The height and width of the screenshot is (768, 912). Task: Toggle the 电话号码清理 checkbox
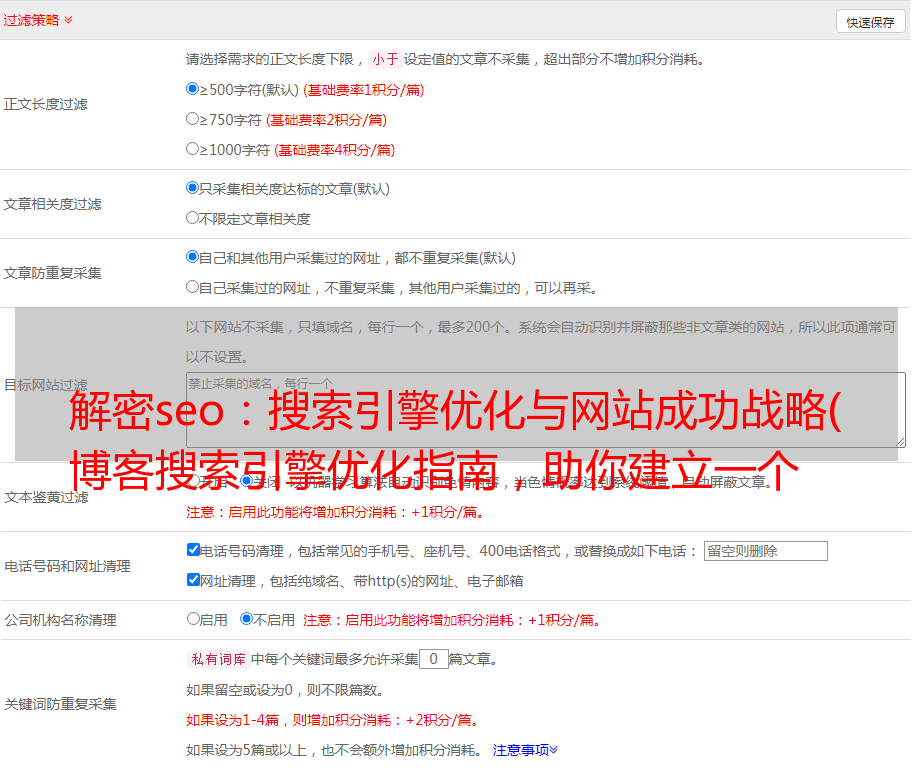coord(193,550)
